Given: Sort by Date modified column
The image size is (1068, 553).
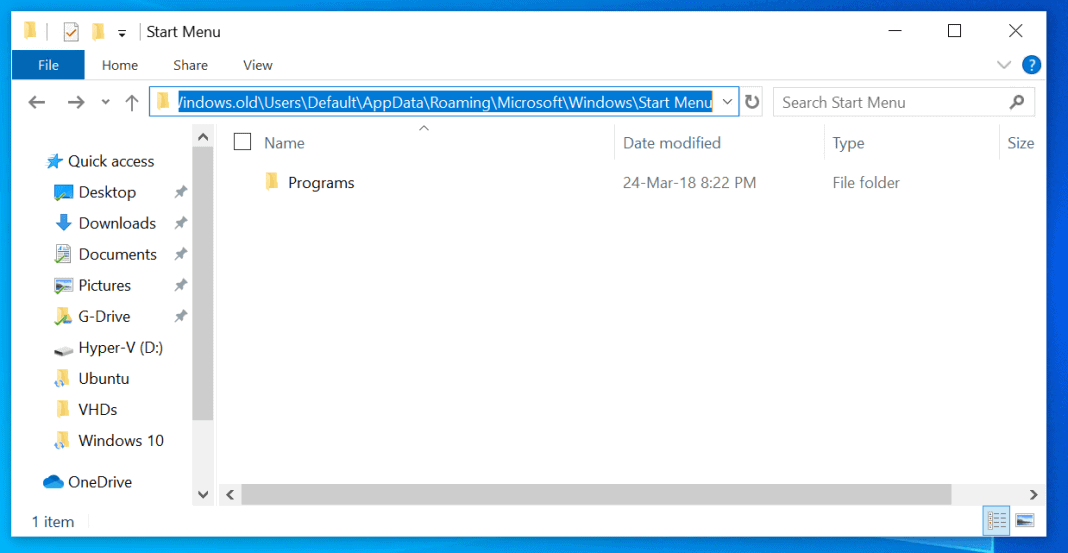Looking at the screenshot, I should pyautogui.click(x=672, y=143).
